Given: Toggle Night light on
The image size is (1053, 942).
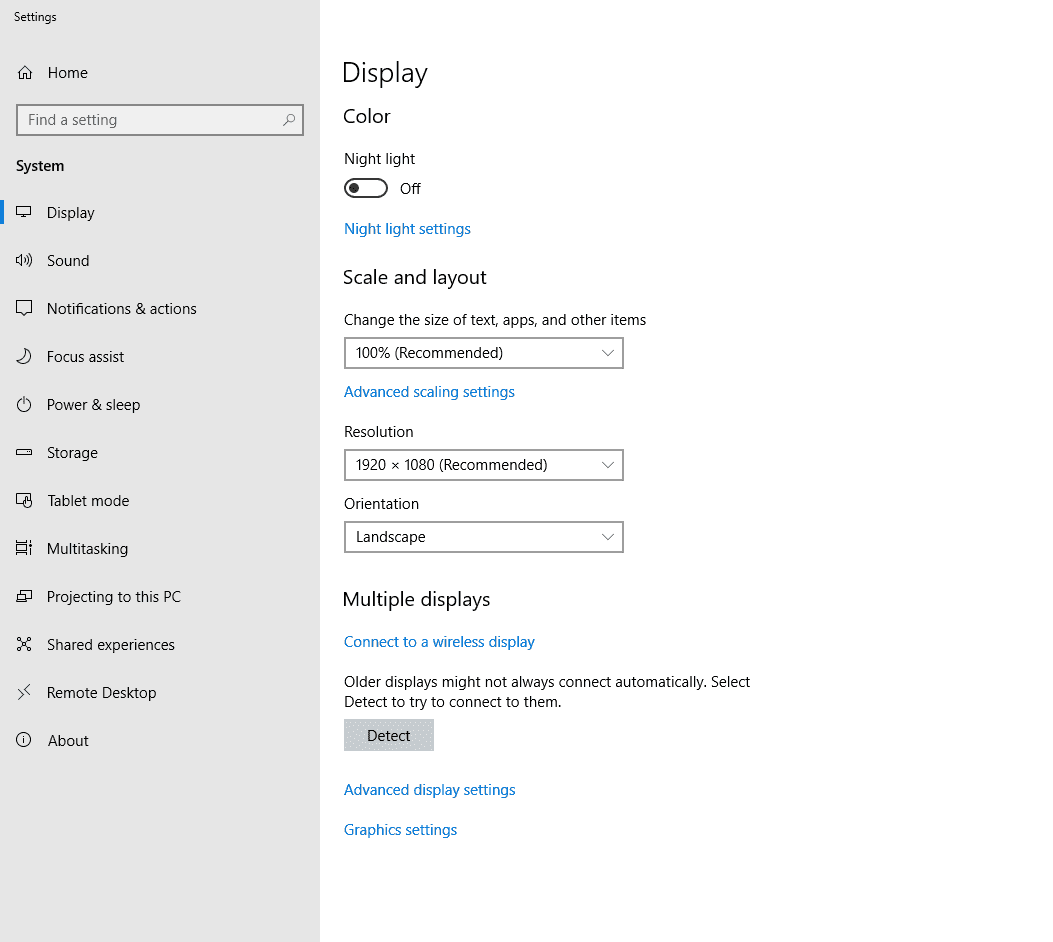Looking at the screenshot, I should click(365, 188).
